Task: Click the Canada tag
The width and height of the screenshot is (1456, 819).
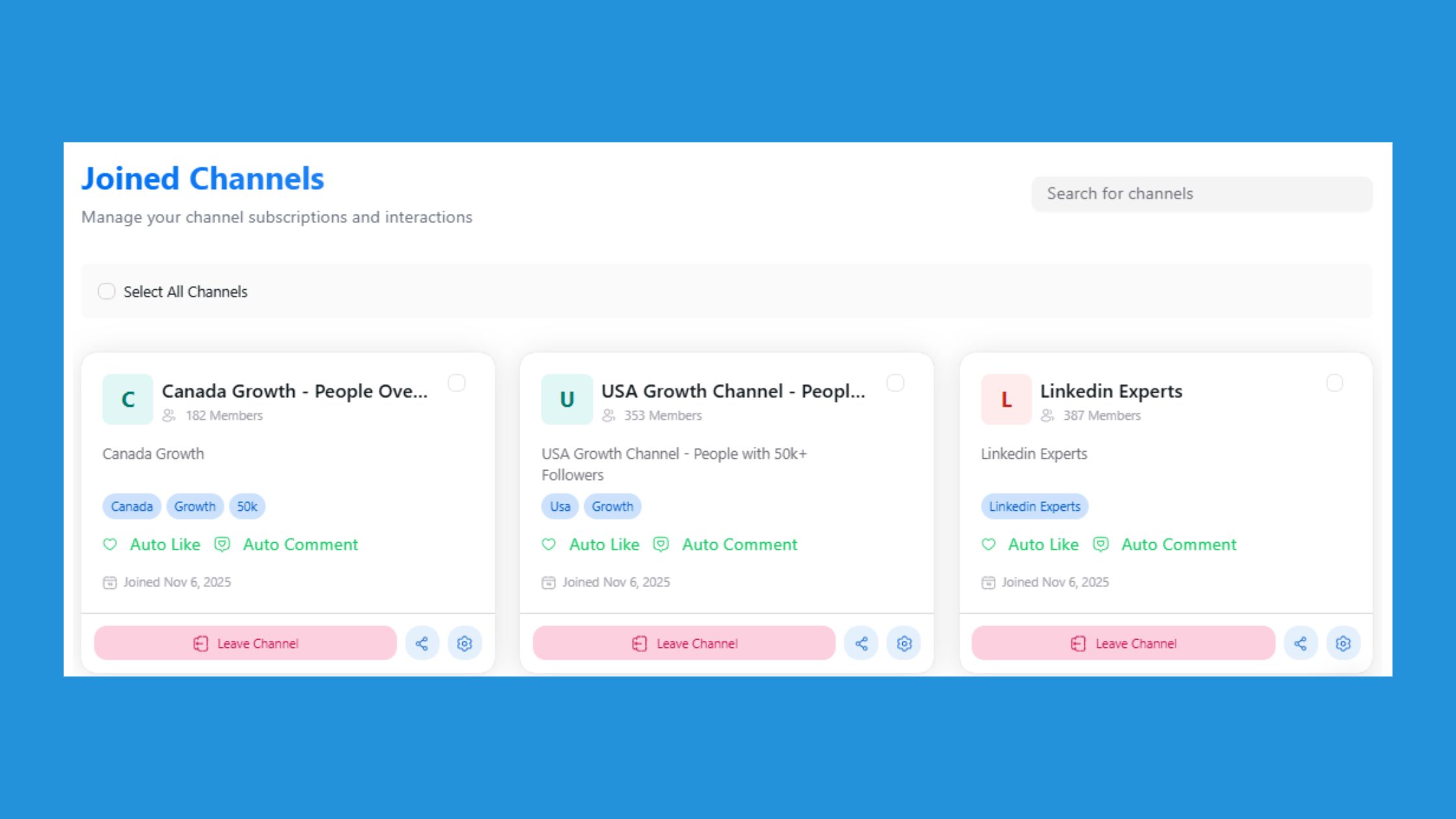Action: [x=132, y=506]
